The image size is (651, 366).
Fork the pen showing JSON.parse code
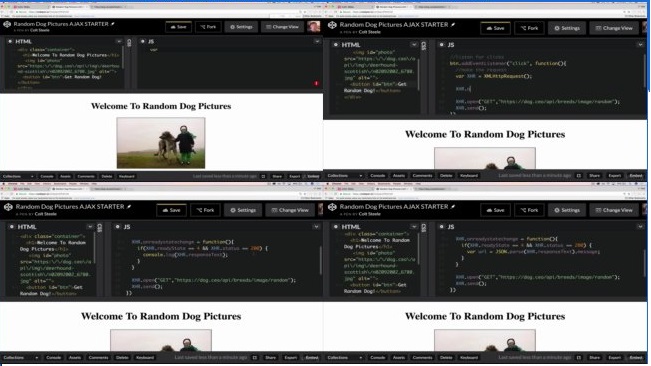[529, 210]
